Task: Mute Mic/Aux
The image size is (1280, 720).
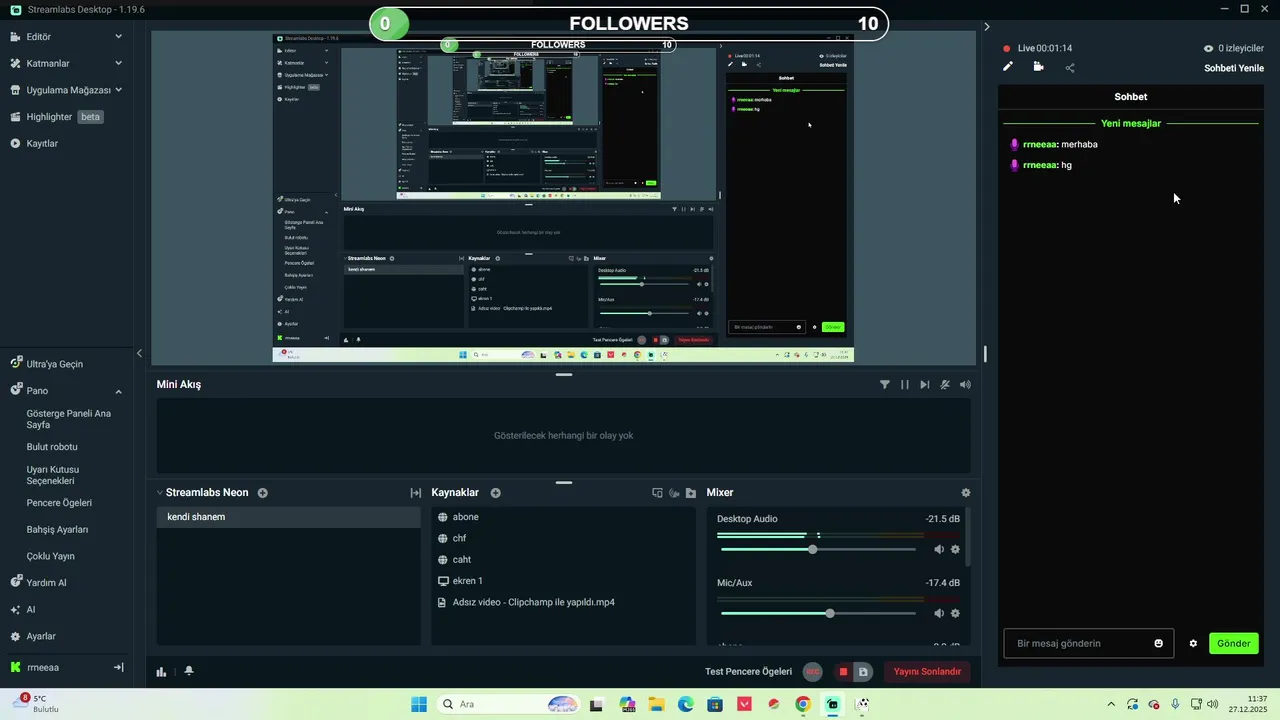Action: tap(939, 613)
